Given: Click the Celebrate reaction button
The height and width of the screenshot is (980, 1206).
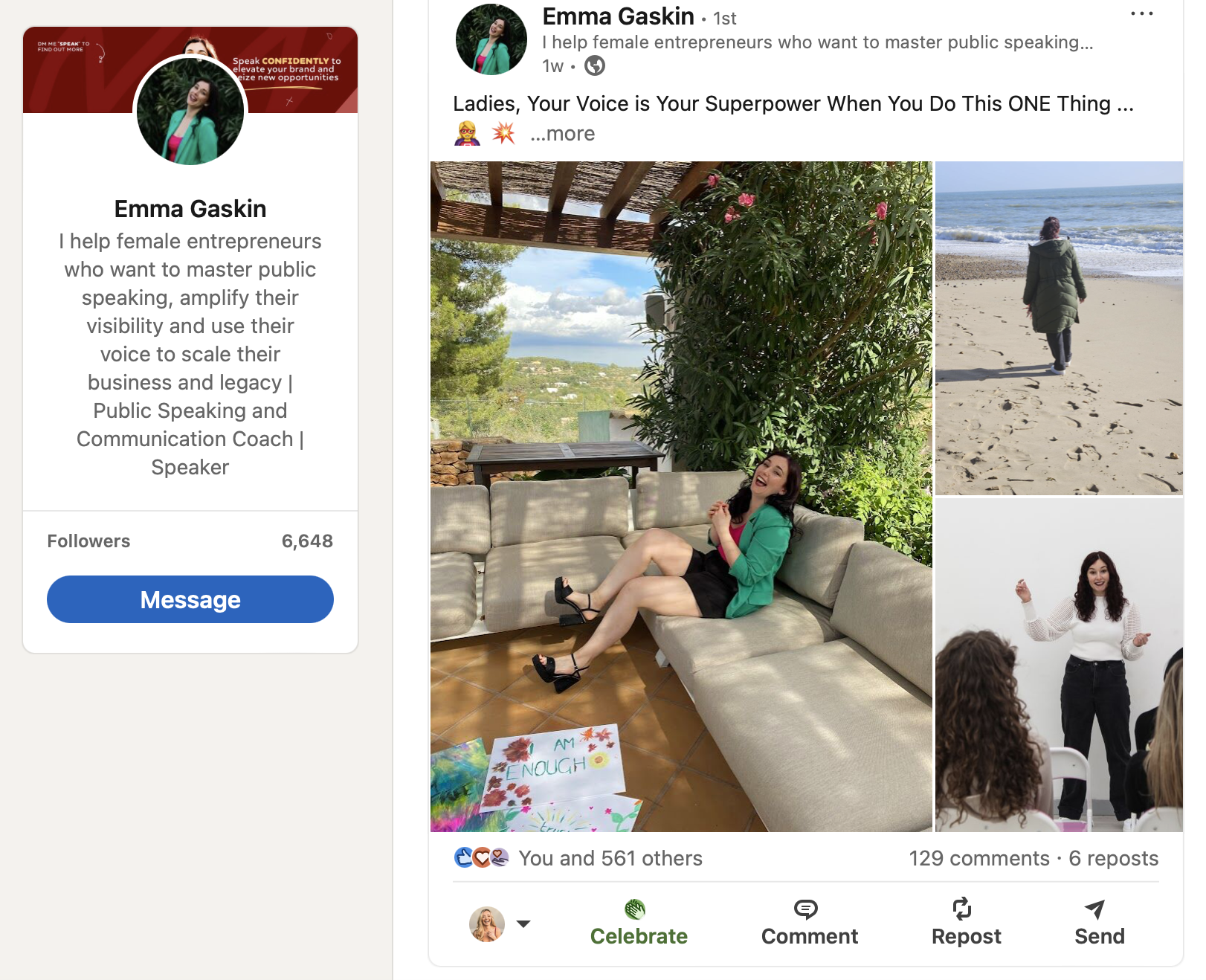Looking at the screenshot, I should 638,923.
